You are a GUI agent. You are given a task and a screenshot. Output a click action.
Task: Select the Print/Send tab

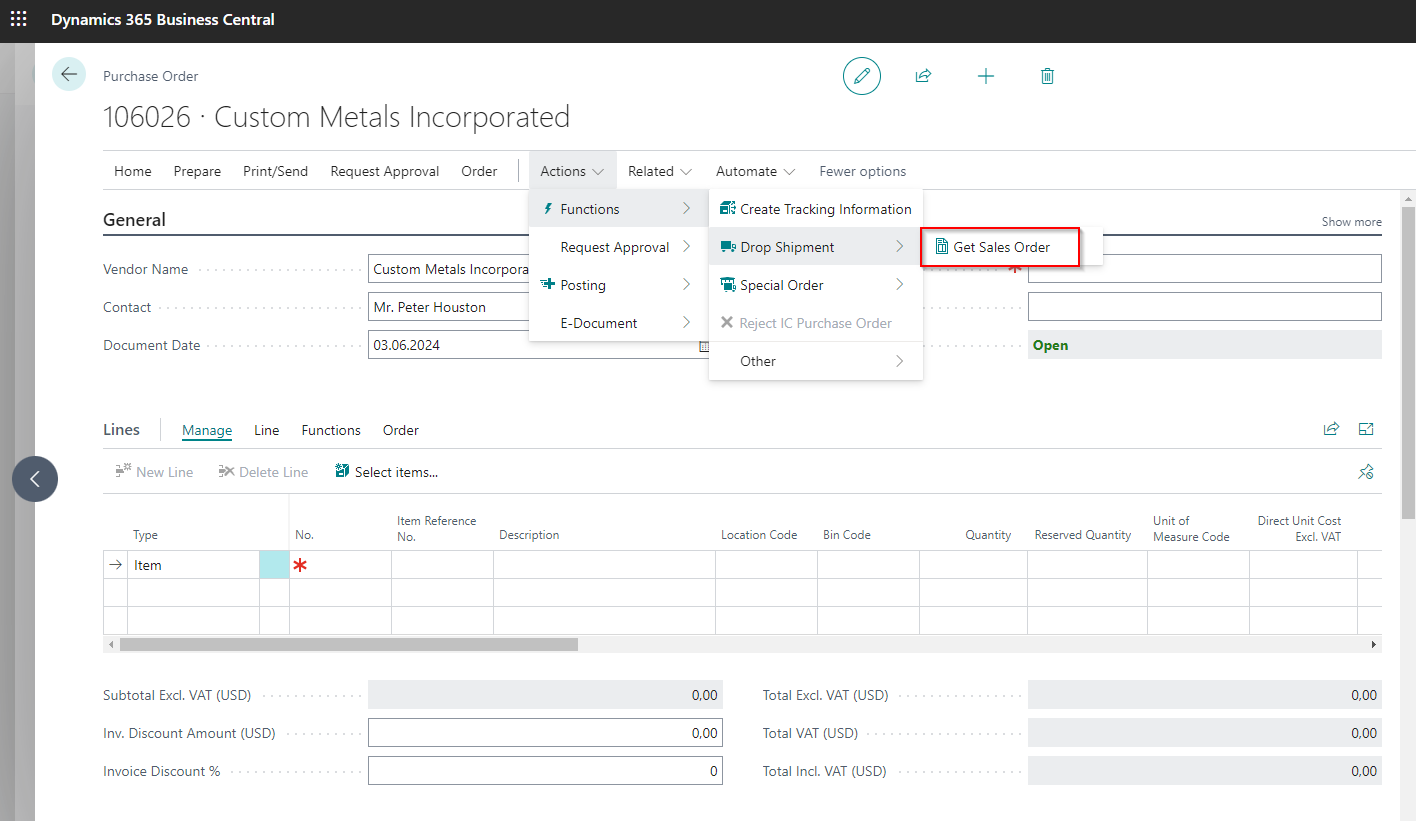(276, 171)
